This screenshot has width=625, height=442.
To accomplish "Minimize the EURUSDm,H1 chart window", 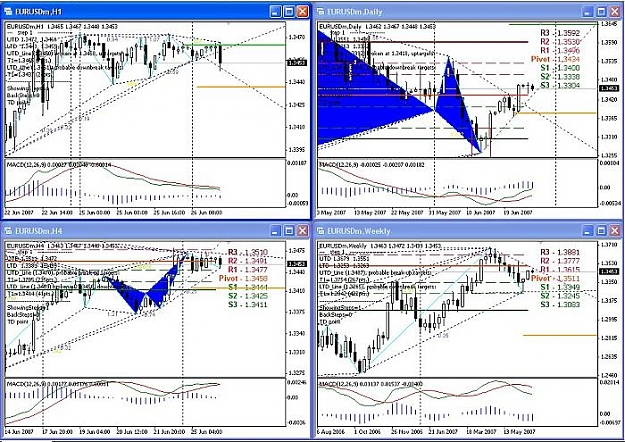I will pyautogui.click(x=275, y=12).
